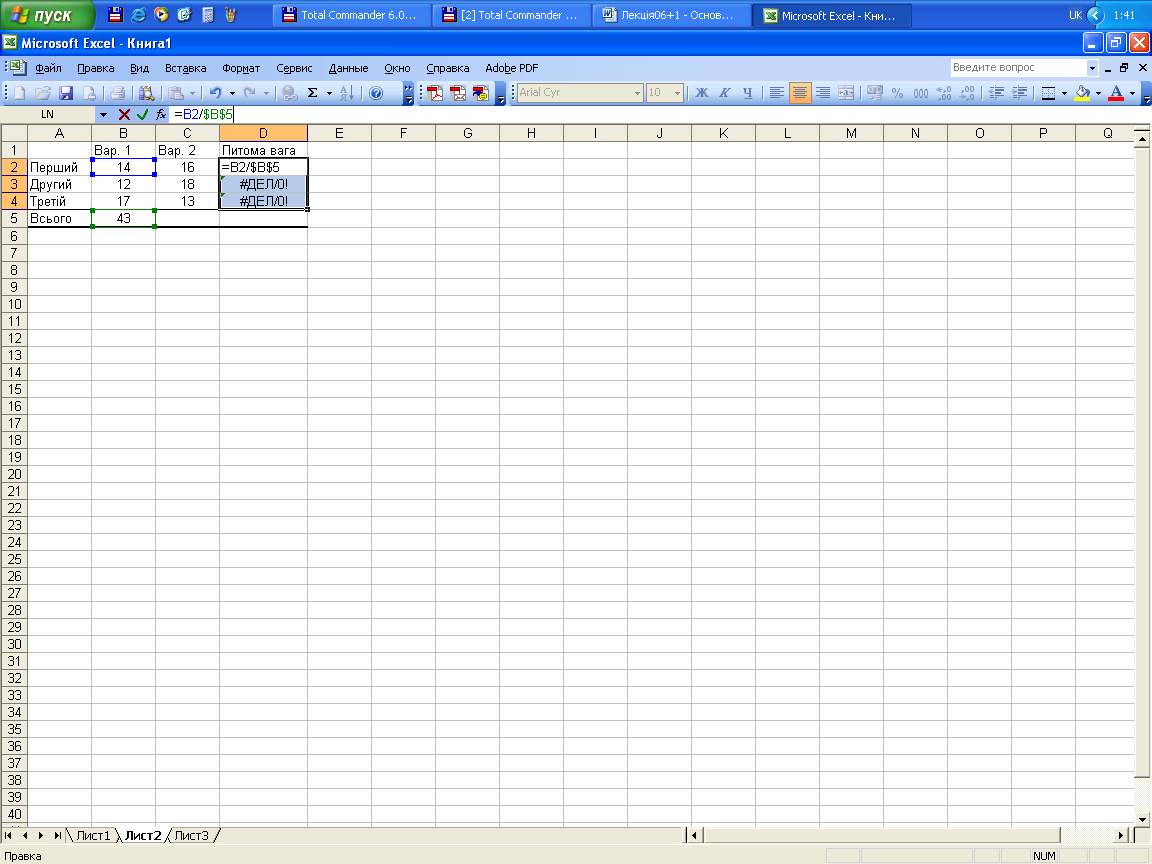Open Fill Color dropdown arrow
1152x864 pixels.
point(1098,93)
